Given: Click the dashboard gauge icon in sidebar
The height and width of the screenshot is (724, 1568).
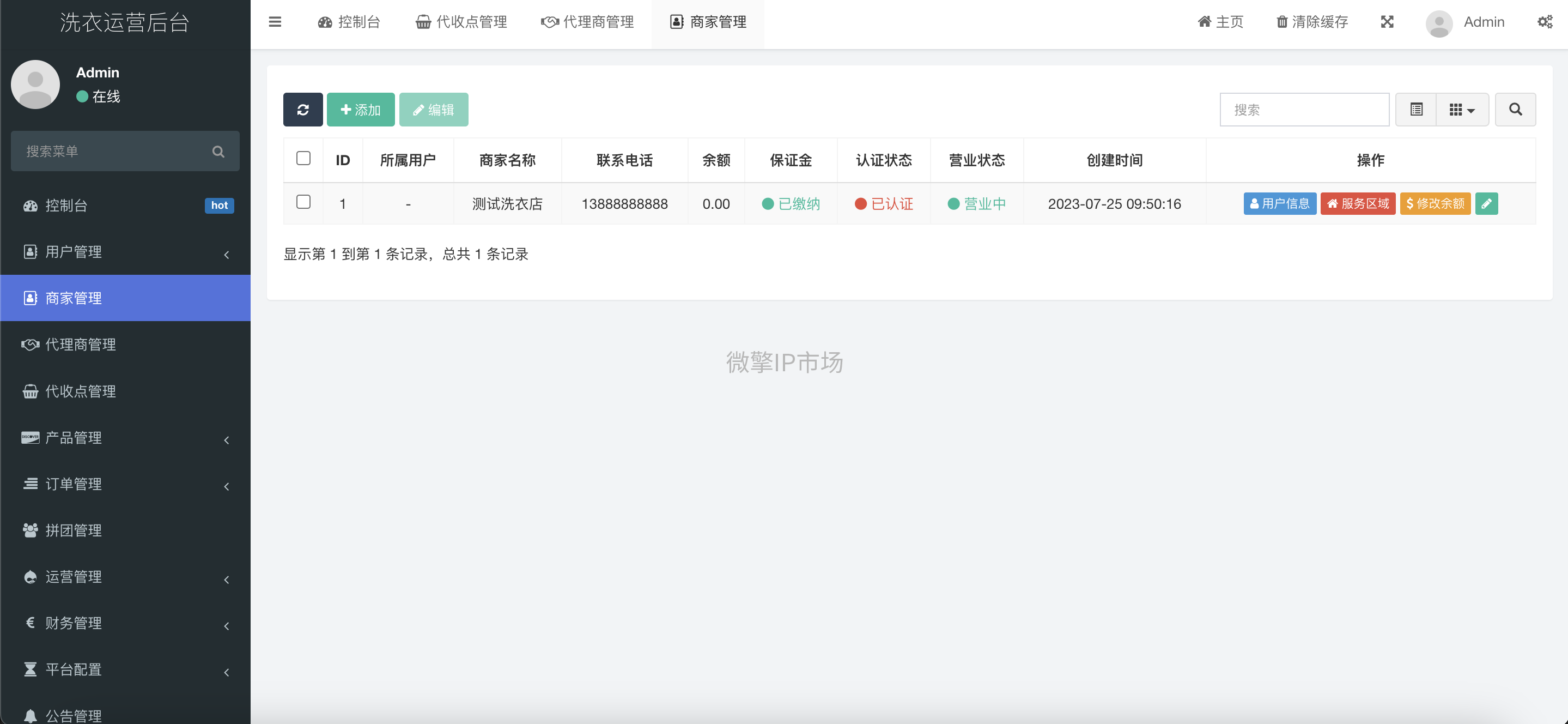Looking at the screenshot, I should pyautogui.click(x=31, y=206).
